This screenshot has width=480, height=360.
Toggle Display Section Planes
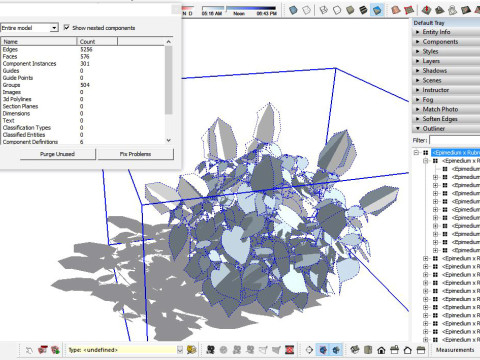click(x=323, y=350)
